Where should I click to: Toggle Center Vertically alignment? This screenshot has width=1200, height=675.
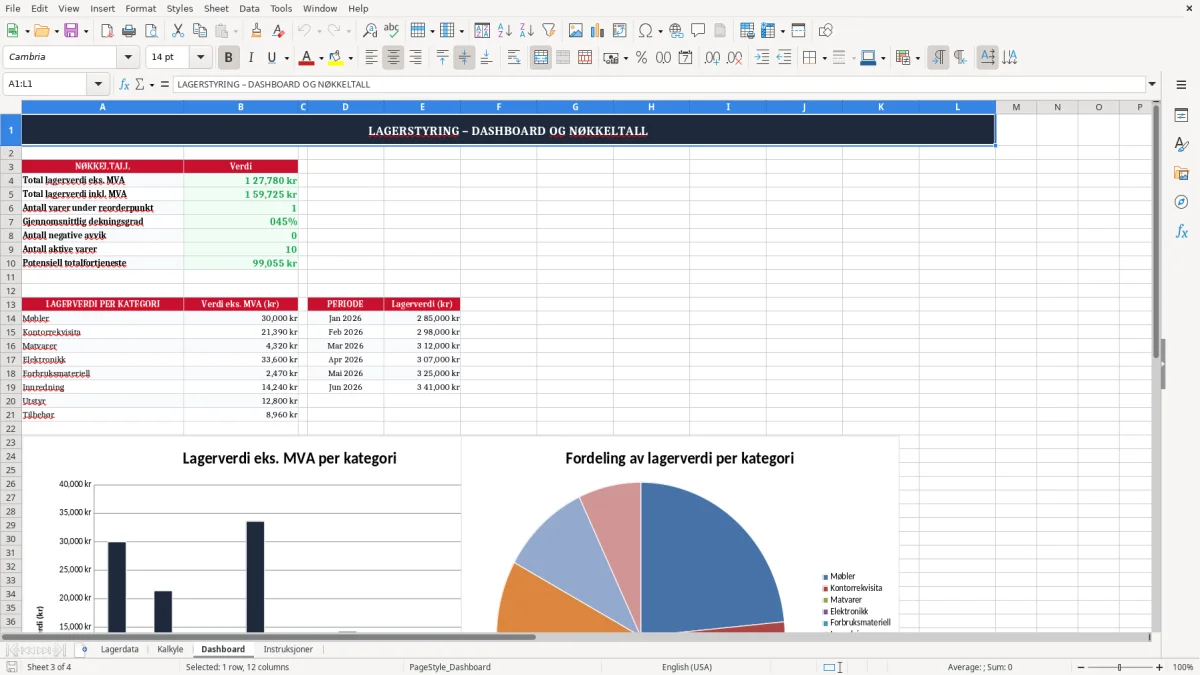click(x=464, y=58)
